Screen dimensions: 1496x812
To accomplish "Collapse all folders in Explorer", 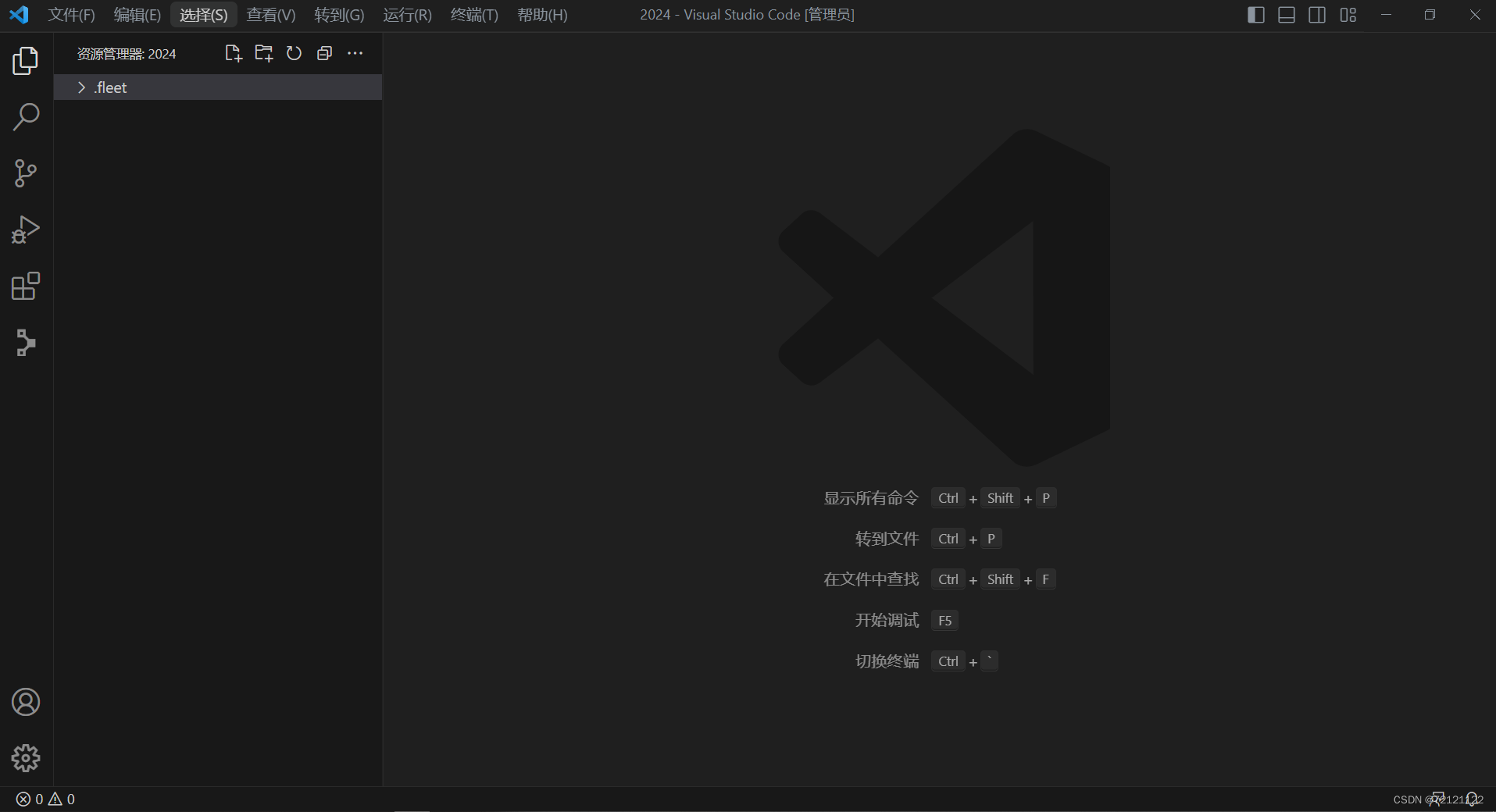I will [x=323, y=53].
